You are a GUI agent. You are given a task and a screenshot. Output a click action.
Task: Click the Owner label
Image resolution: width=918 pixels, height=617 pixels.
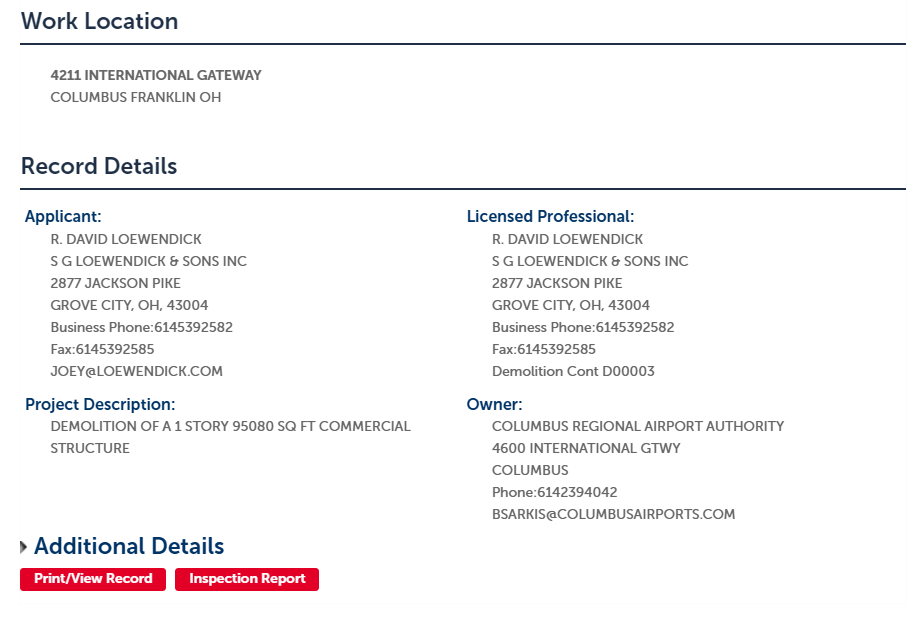495,405
